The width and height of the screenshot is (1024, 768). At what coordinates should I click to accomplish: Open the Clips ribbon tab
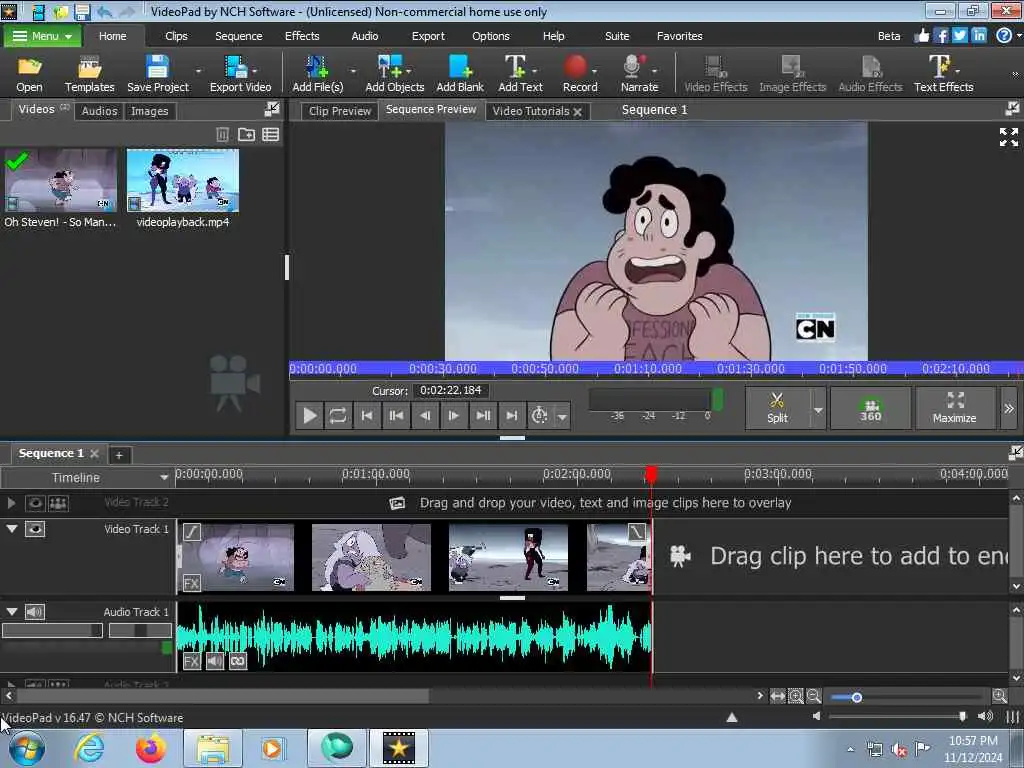pyautogui.click(x=176, y=36)
